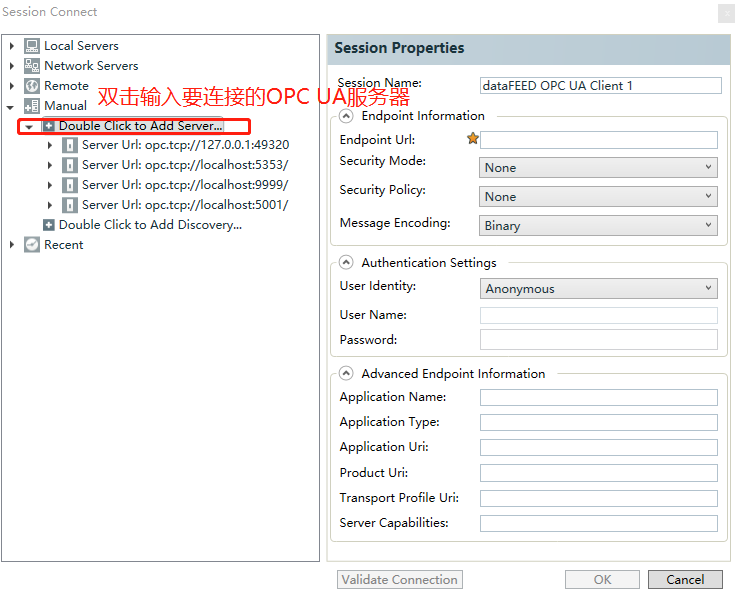This screenshot has width=735, height=596.
Task: Open the Message Encoding dropdown
Action: pyautogui.click(x=598, y=226)
